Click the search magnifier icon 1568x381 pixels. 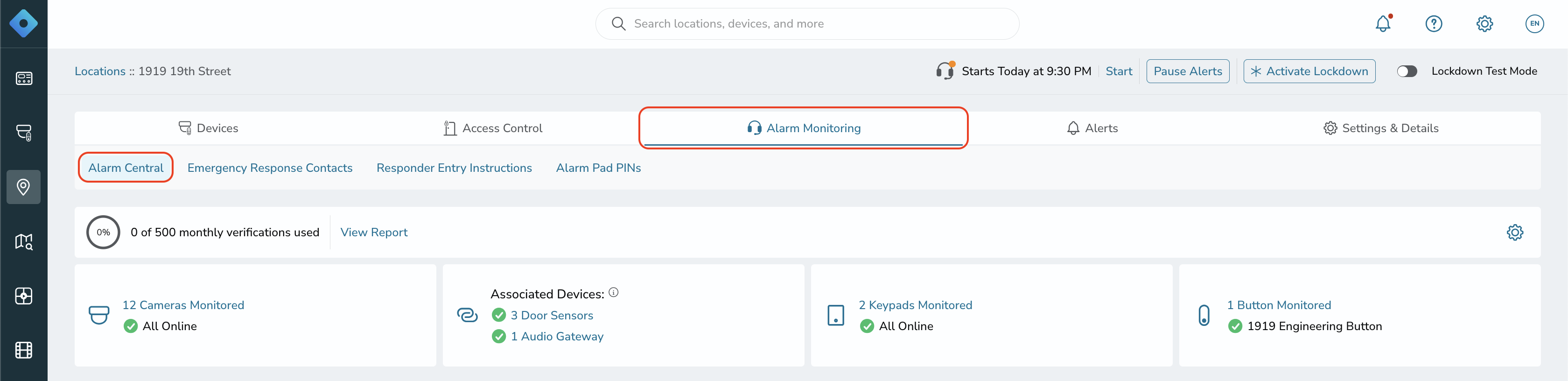(x=618, y=24)
